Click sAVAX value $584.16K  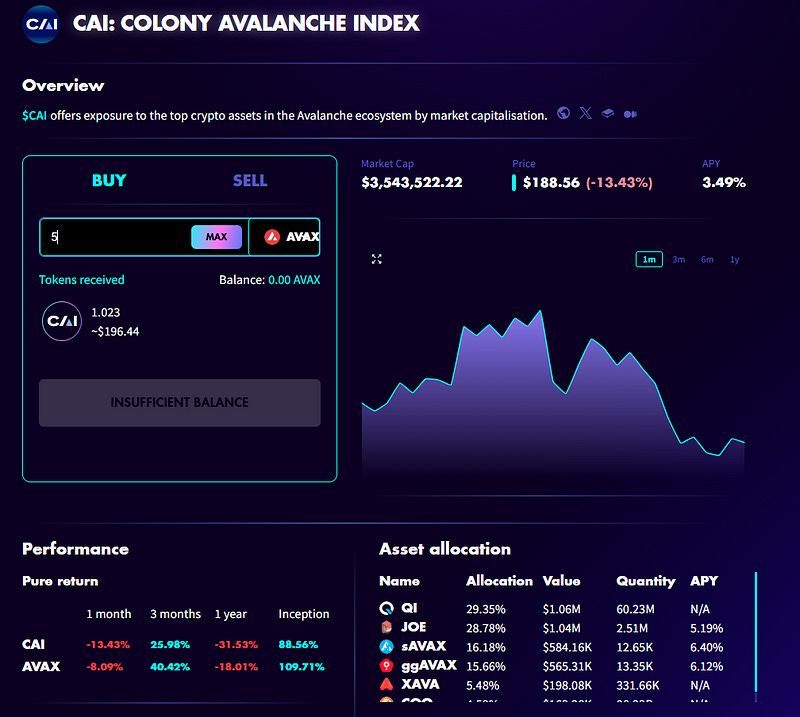[567, 648]
